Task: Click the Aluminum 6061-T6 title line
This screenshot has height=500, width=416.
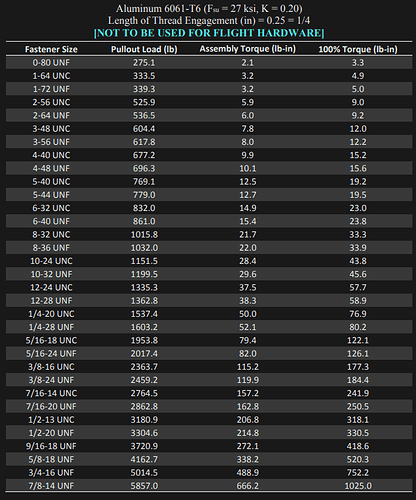Action: (209, 9)
